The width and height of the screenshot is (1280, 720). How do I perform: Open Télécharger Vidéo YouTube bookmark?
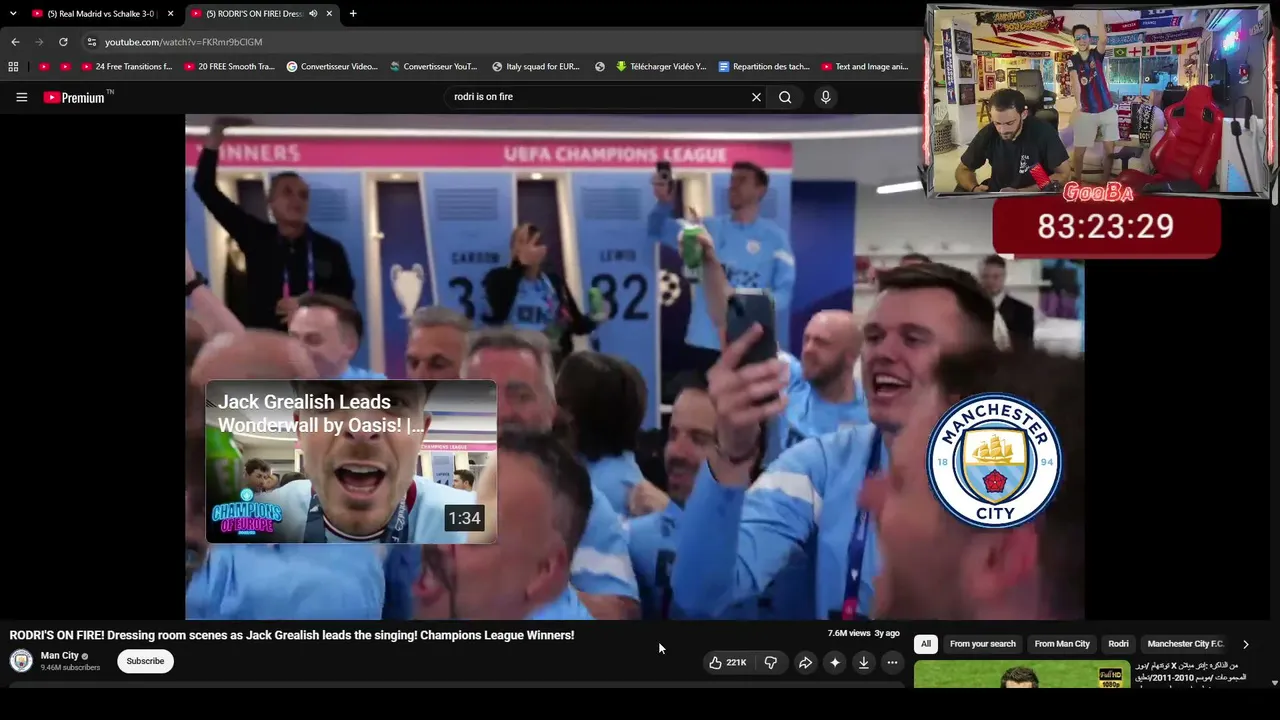661,67
